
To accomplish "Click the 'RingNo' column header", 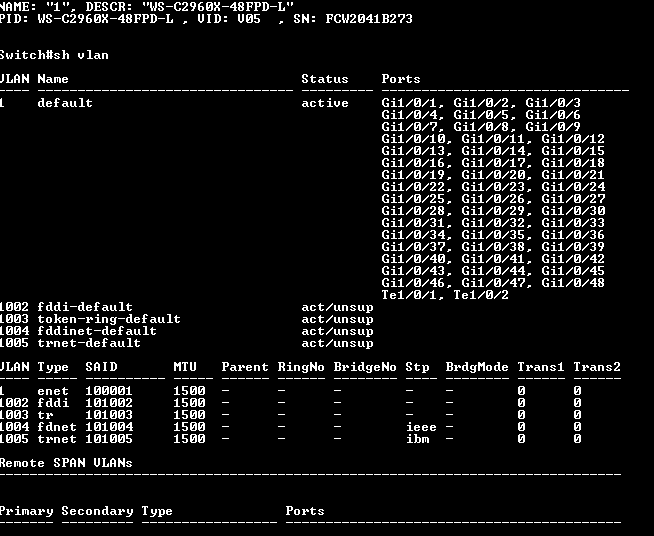I will point(301,367).
